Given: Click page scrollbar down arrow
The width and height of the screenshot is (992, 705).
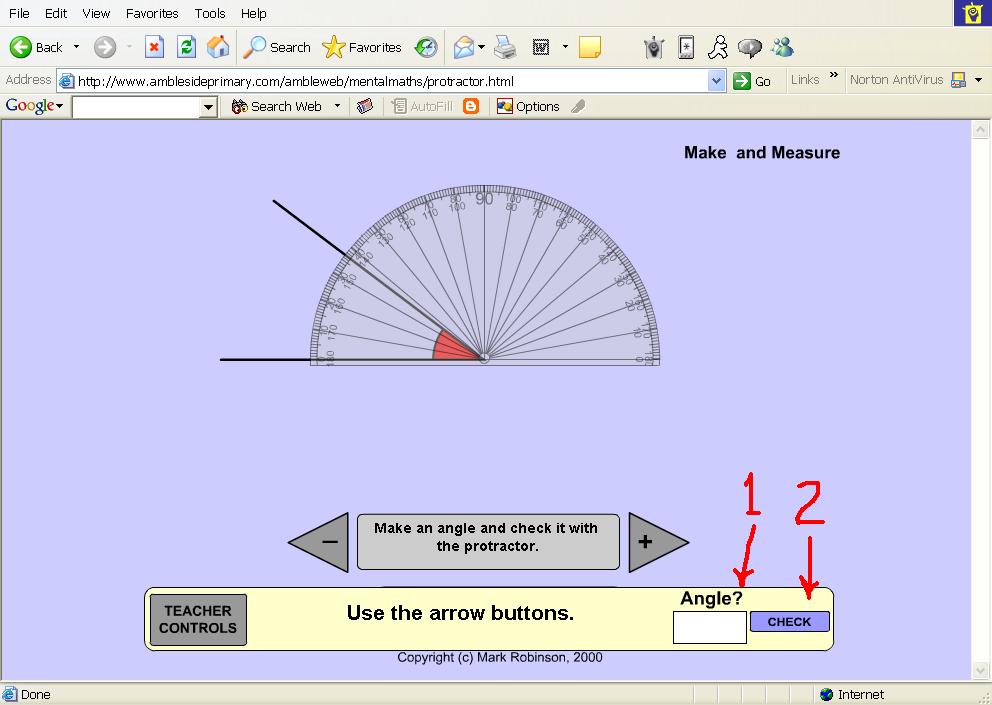Looking at the screenshot, I should pyautogui.click(x=980, y=670).
